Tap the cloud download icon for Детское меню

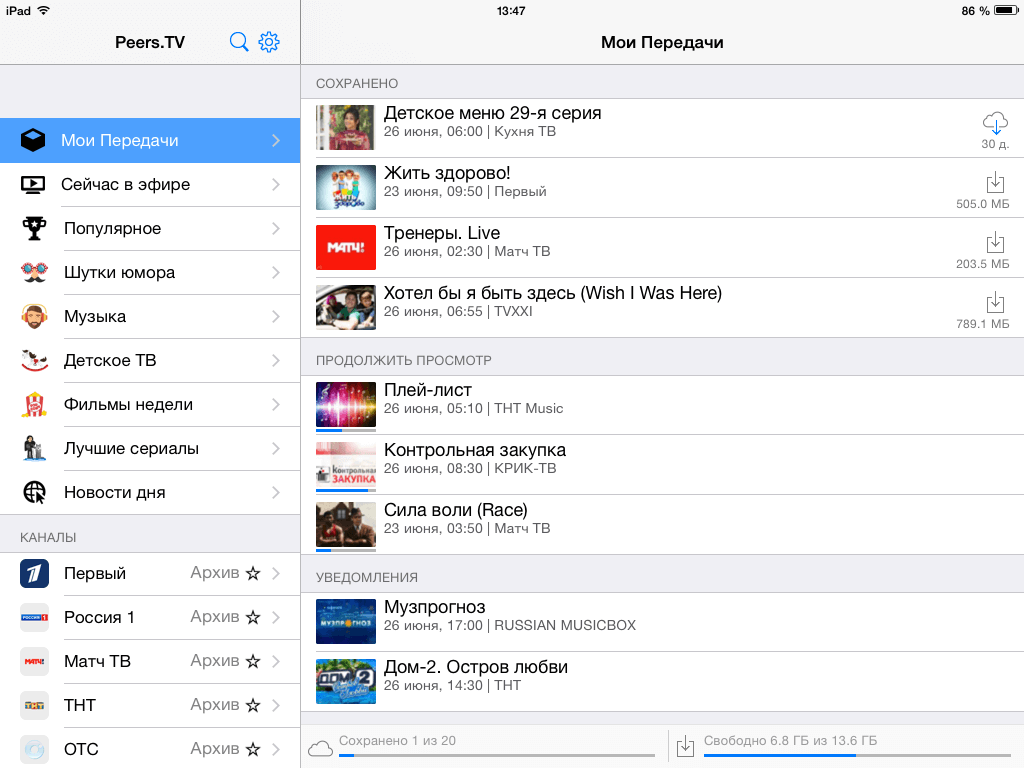[995, 123]
